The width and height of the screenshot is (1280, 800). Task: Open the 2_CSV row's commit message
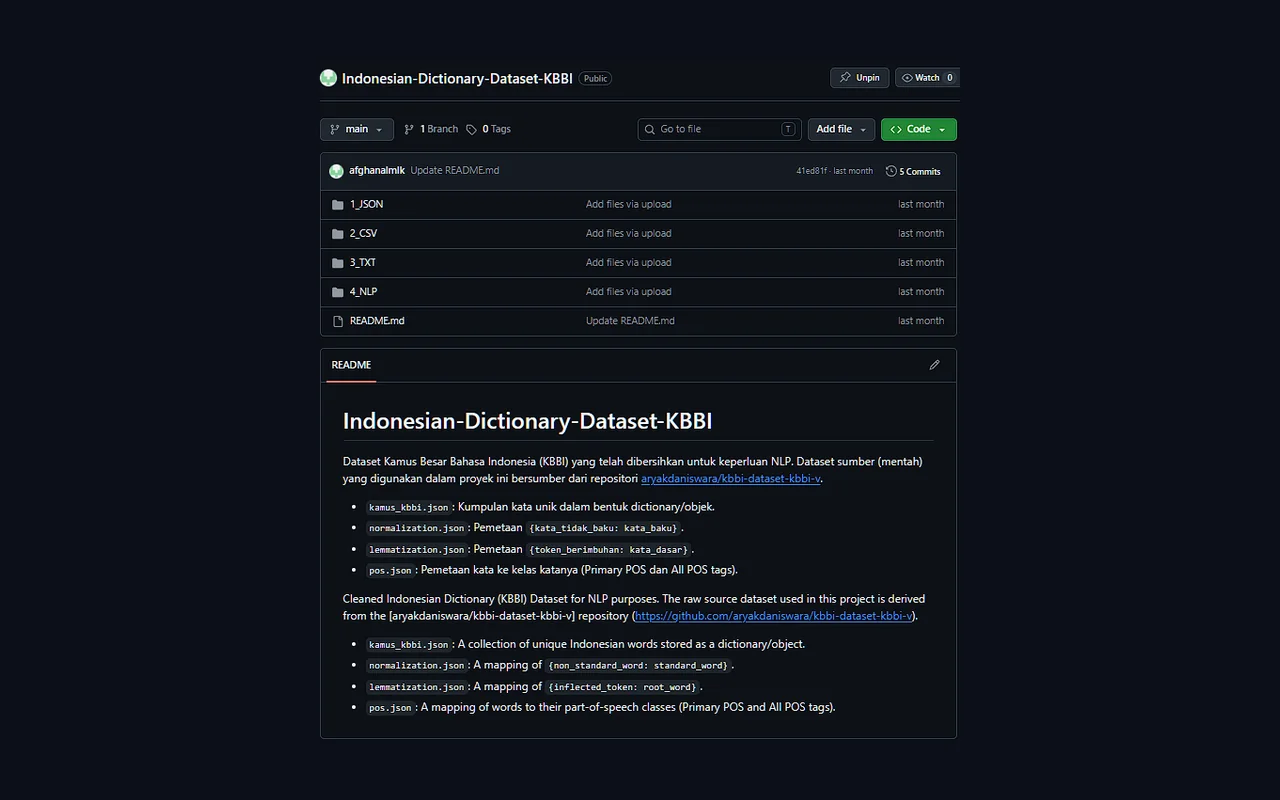point(628,233)
